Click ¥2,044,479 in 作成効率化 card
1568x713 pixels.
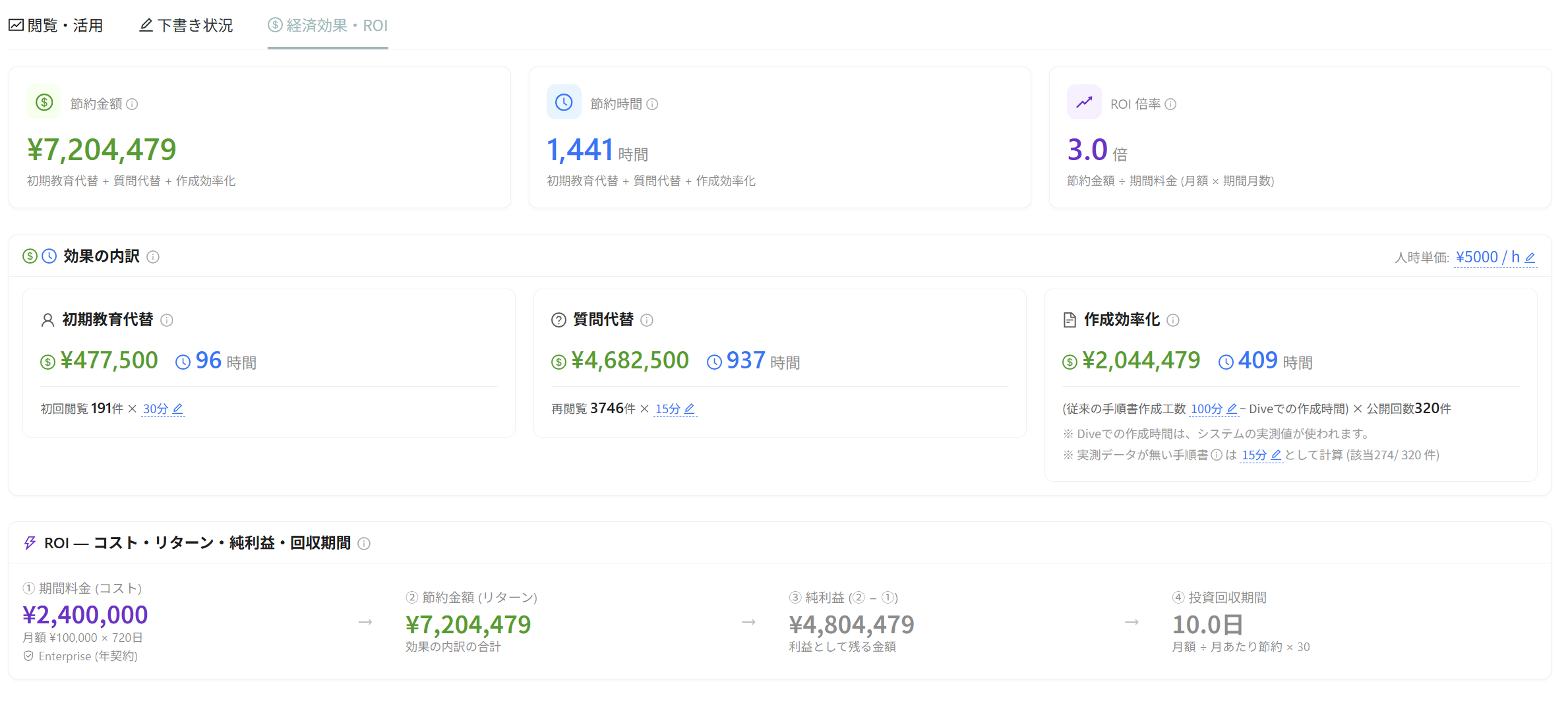click(x=1141, y=360)
